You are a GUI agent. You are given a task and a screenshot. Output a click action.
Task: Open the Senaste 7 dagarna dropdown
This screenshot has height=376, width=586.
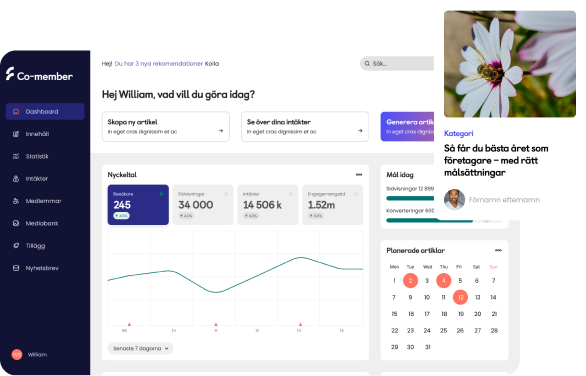pos(141,348)
